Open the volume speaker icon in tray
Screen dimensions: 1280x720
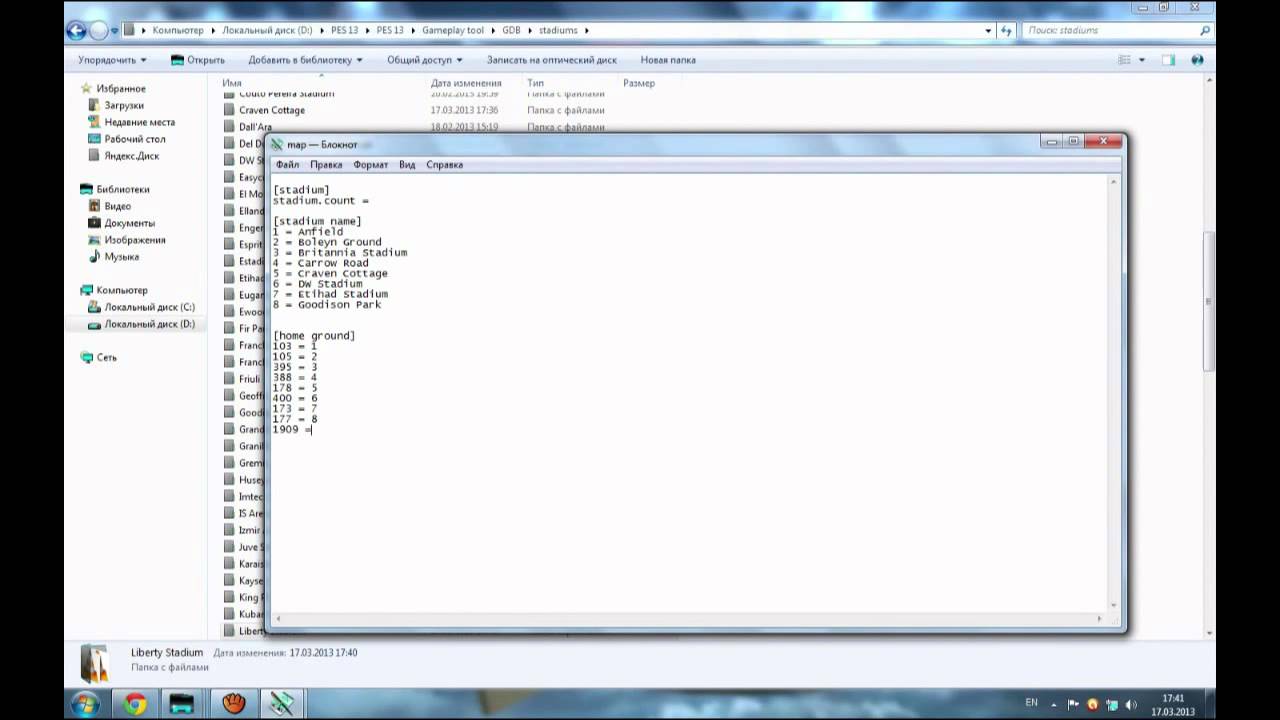pyautogui.click(x=1129, y=704)
